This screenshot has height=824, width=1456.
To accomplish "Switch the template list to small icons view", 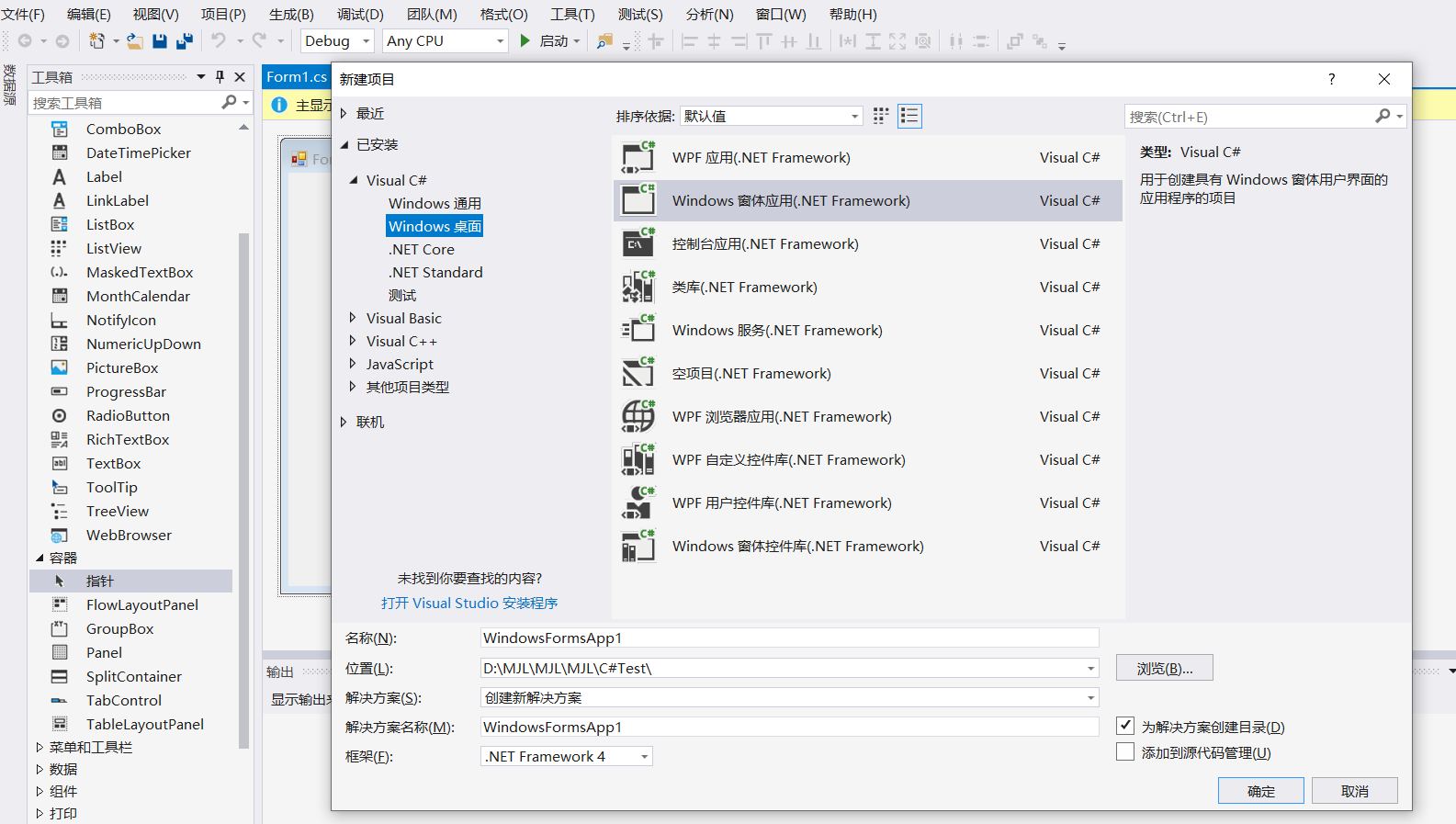I will click(881, 116).
